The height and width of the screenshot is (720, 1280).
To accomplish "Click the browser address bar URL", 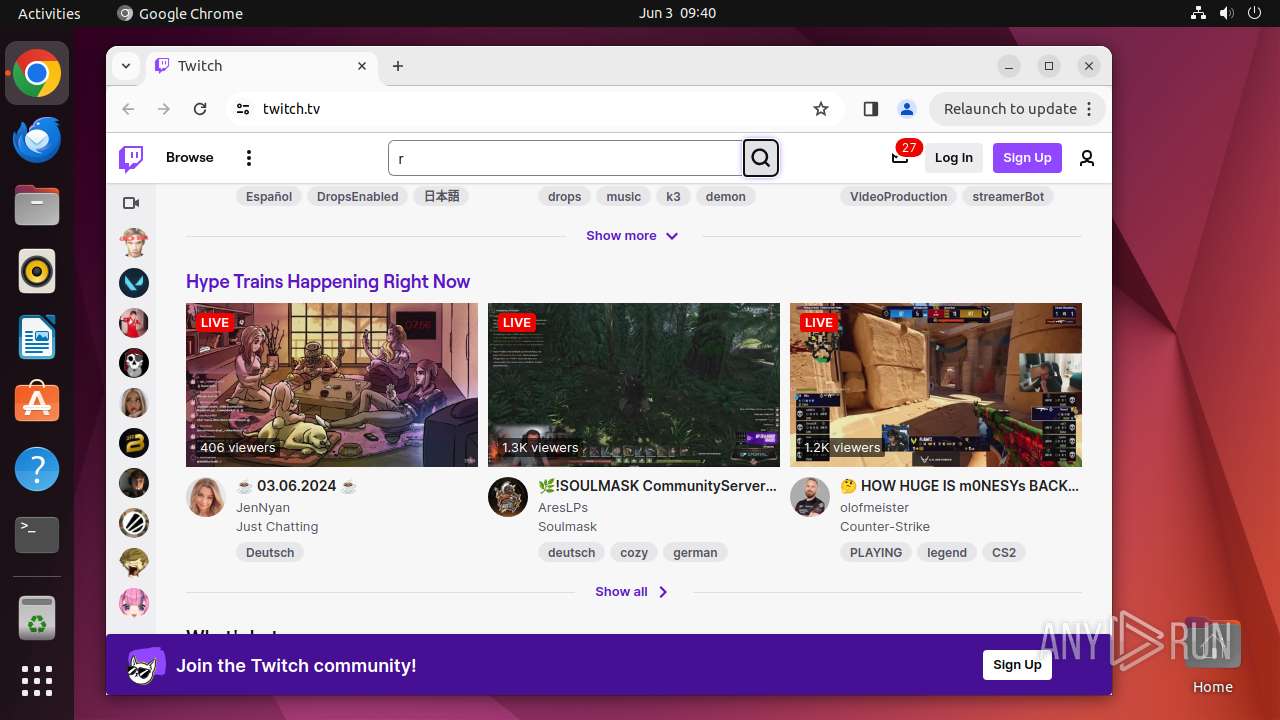I will 292,109.
